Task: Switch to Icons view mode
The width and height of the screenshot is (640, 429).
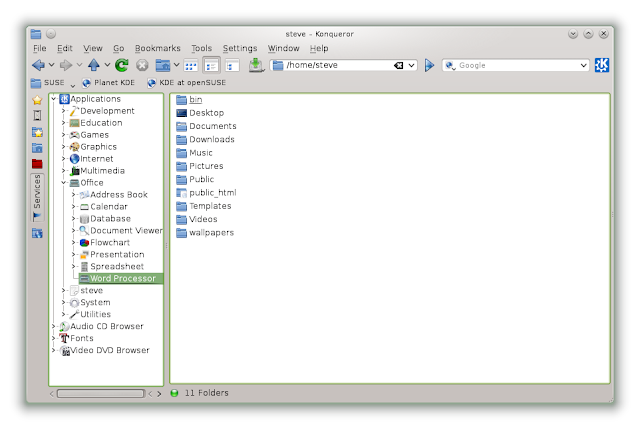Action: click(x=191, y=65)
